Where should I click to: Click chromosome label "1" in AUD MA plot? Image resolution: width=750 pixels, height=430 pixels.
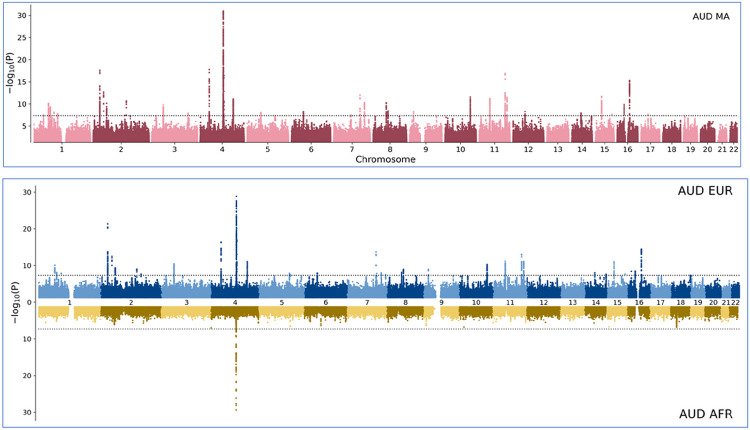pos(62,149)
